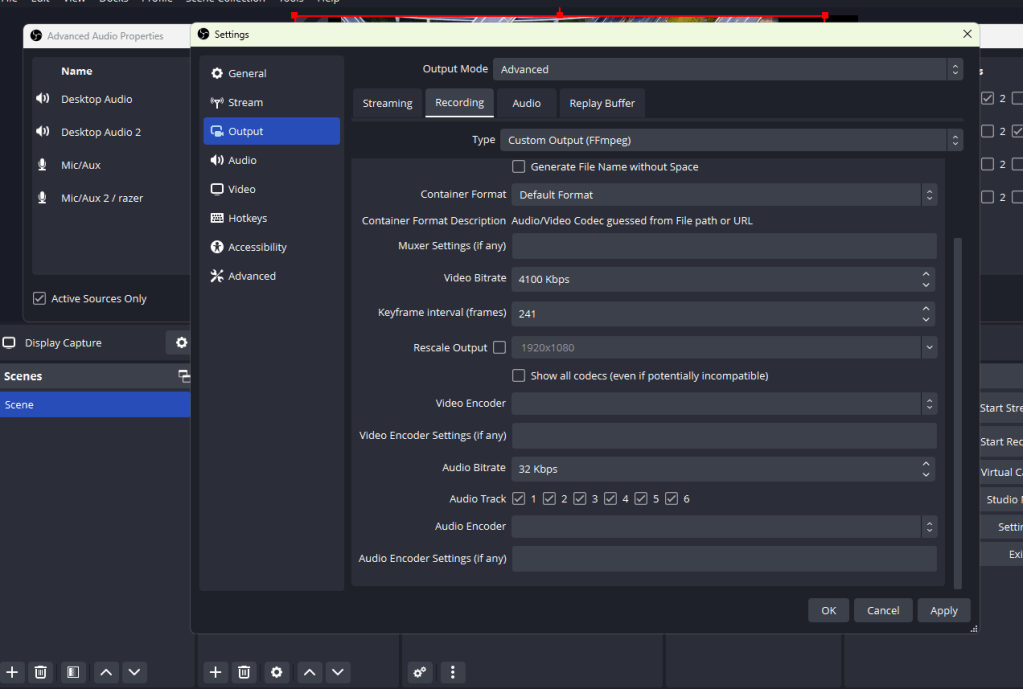The image size is (1023, 689).
Task: Click the Video Encoder Settings input field
Action: 724,435
